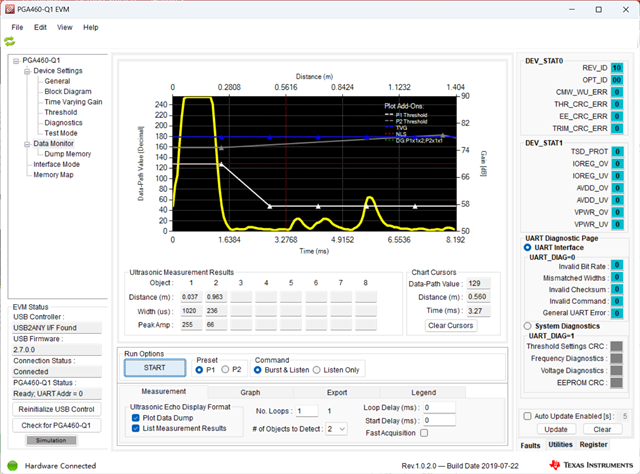Open the Utilities tab
The height and width of the screenshot is (474, 640).
coord(560,445)
